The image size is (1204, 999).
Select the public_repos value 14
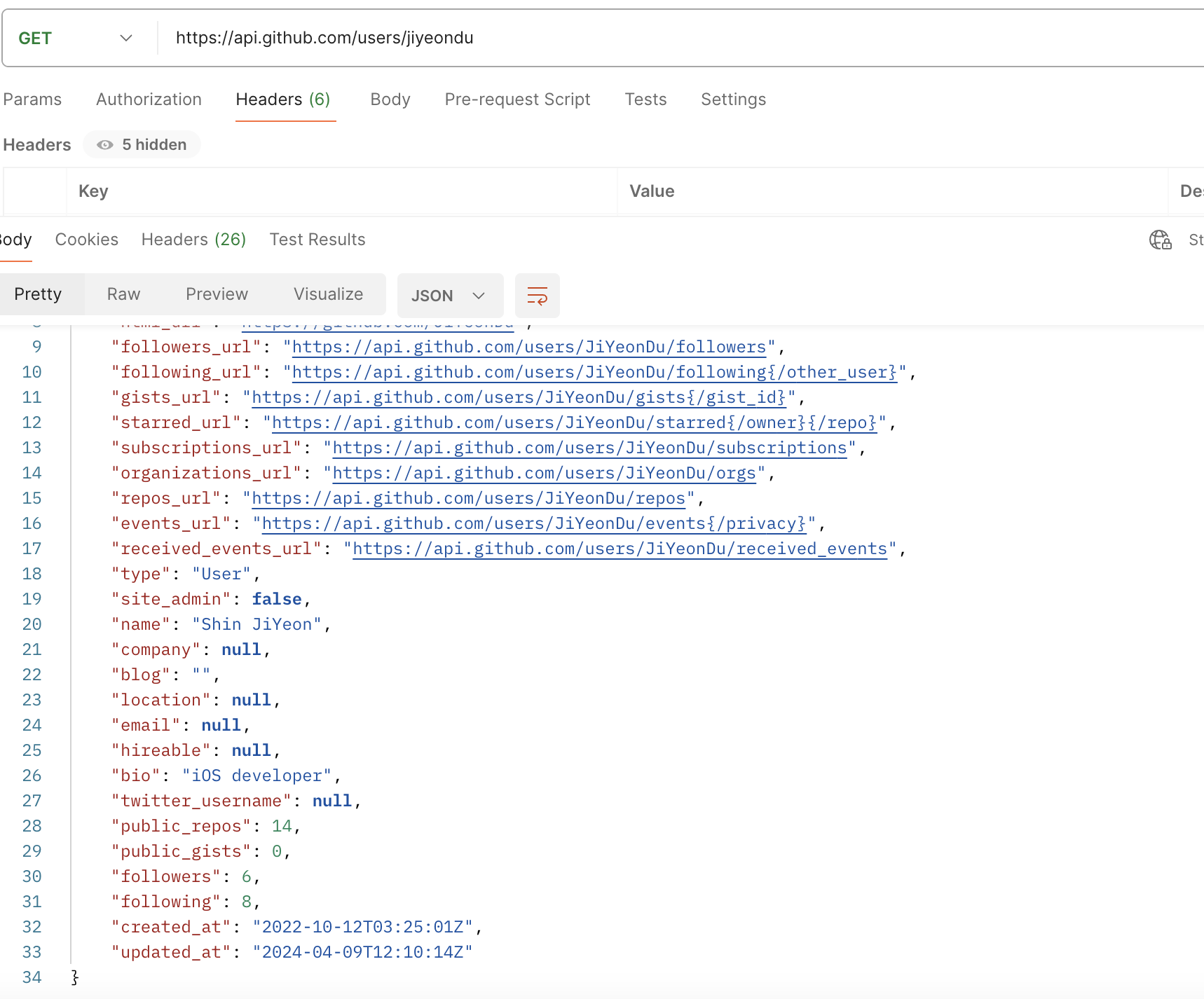click(x=282, y=826)
